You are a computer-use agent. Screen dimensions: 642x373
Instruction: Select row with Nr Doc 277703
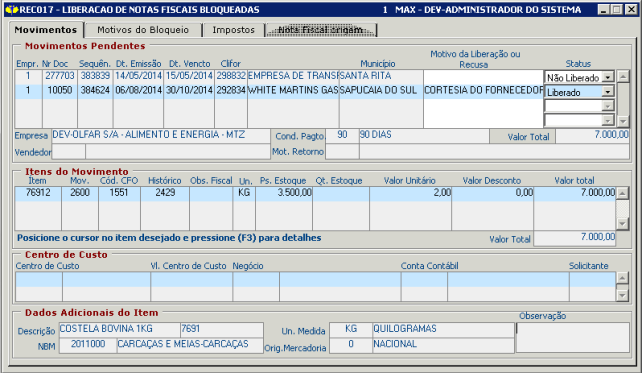click(219, 76)
